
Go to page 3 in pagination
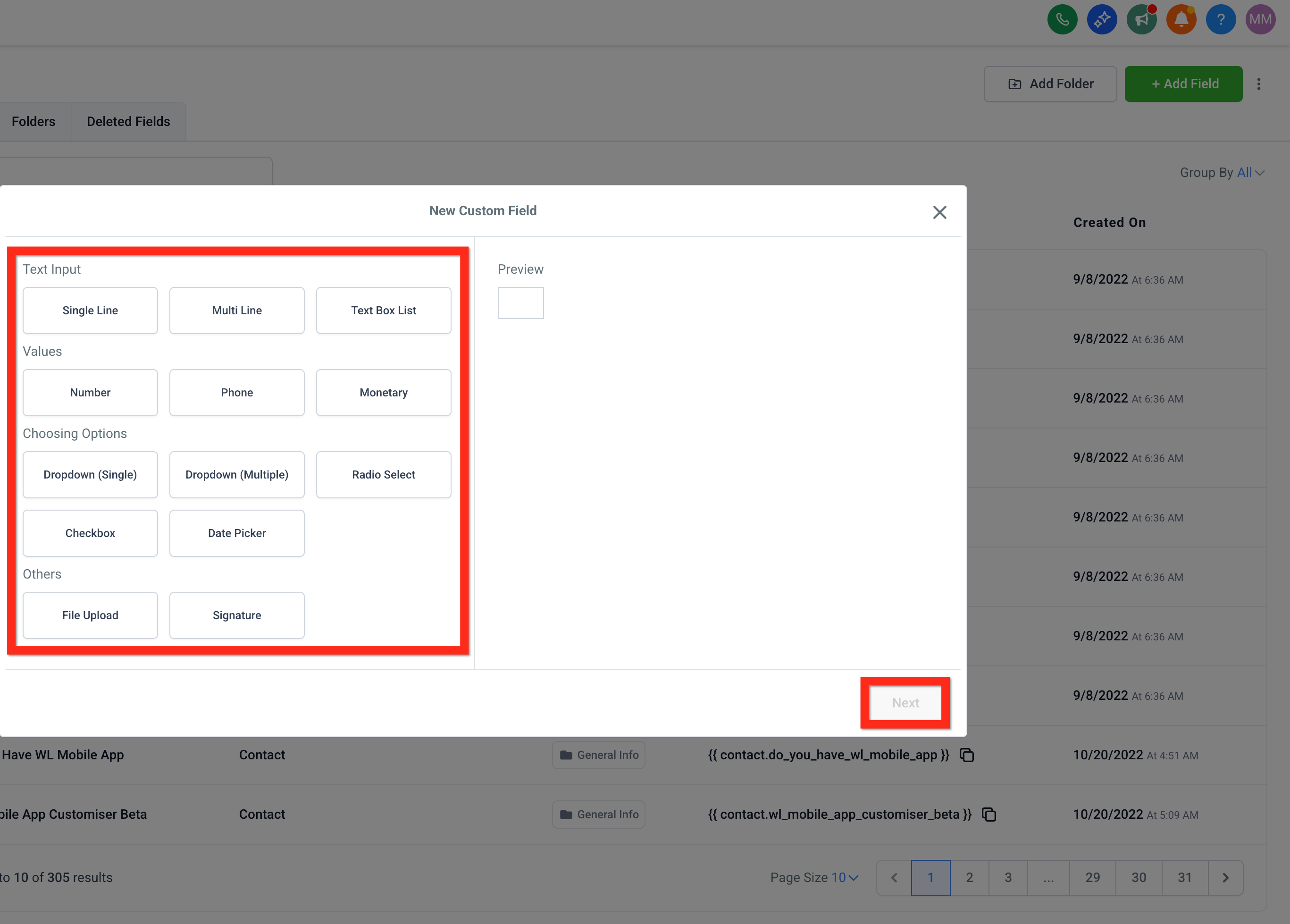(1008, 878)
